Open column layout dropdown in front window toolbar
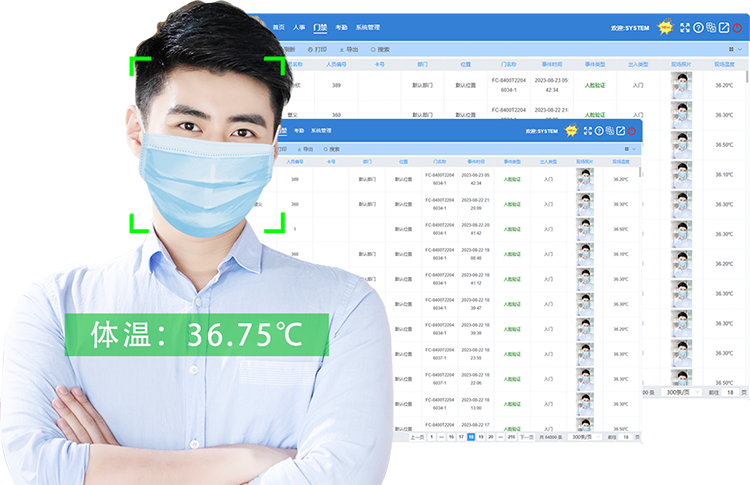 point(629,149)
